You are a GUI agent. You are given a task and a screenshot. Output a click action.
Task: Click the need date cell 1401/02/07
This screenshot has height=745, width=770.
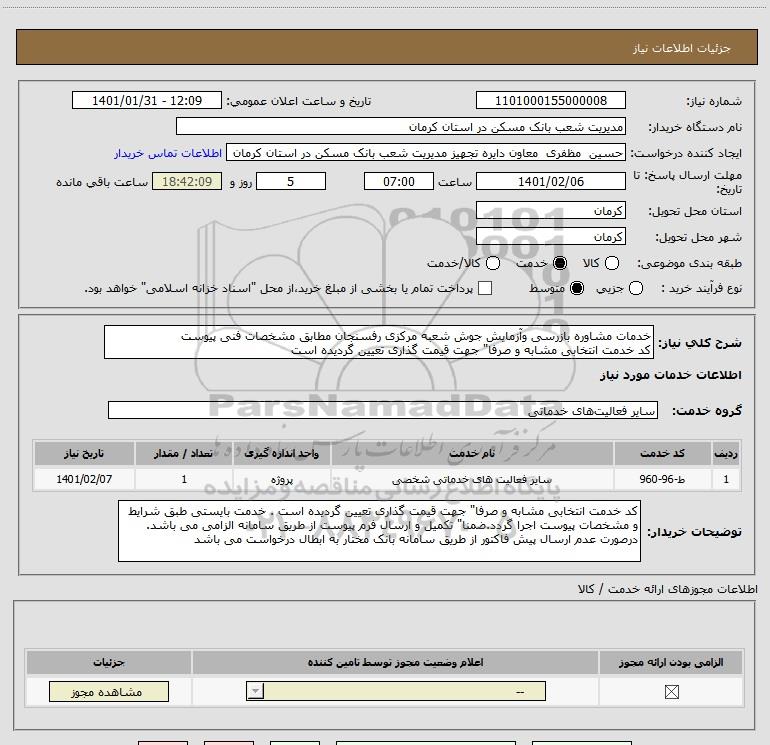coord(84,479)
